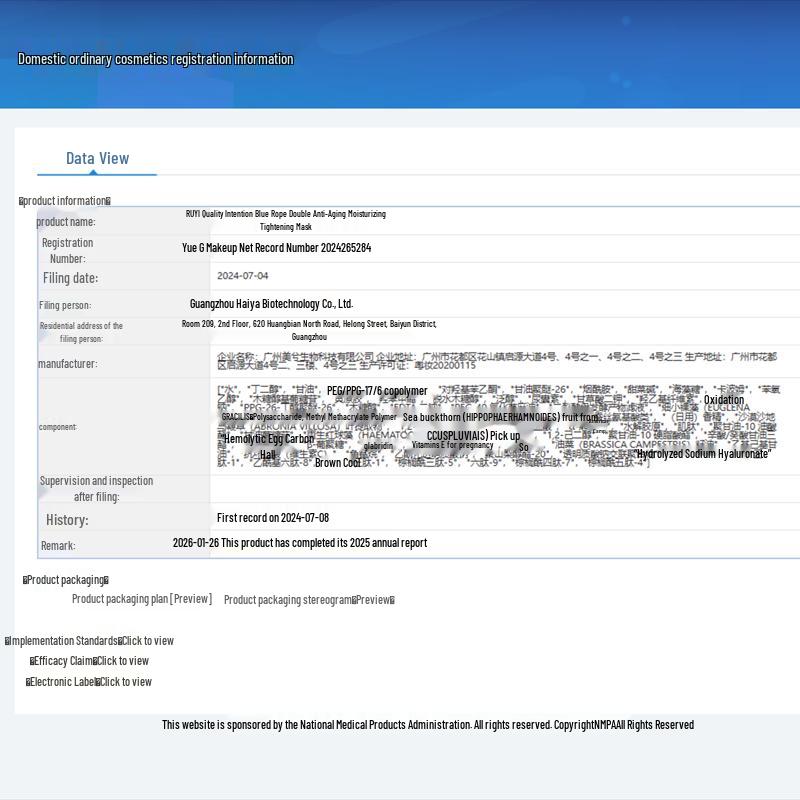Open Product packaging stereogram Preview link
Viewport: 800px width, 800px height.
[309, 600]
